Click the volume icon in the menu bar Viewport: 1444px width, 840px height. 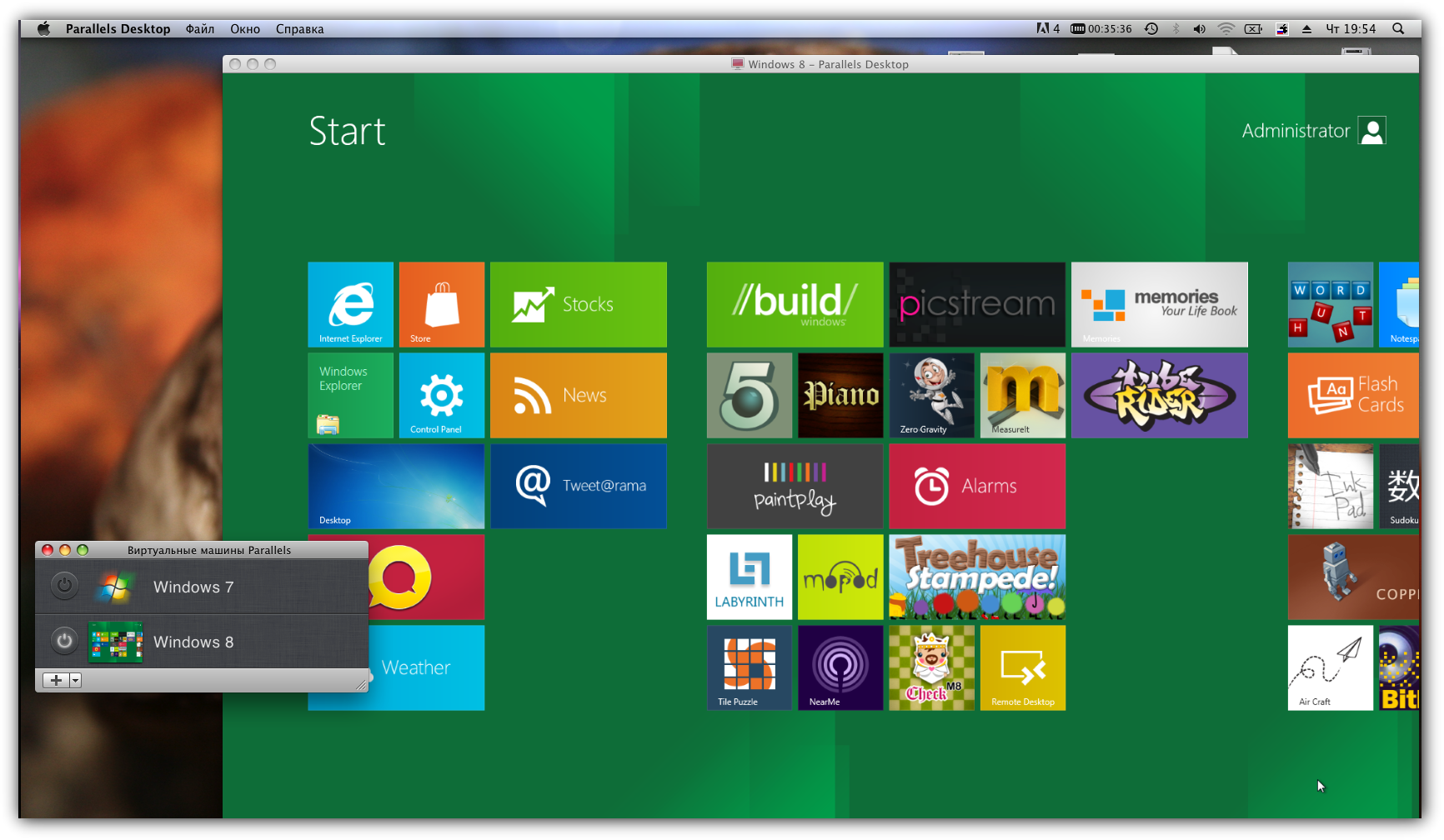(x=1199, y=28)
